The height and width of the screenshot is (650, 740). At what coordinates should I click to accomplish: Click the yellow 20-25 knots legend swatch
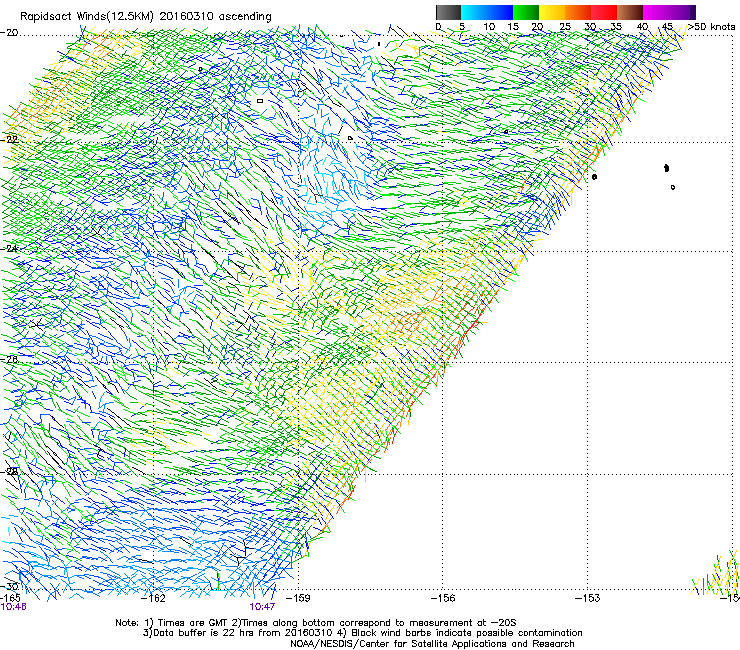552,12
